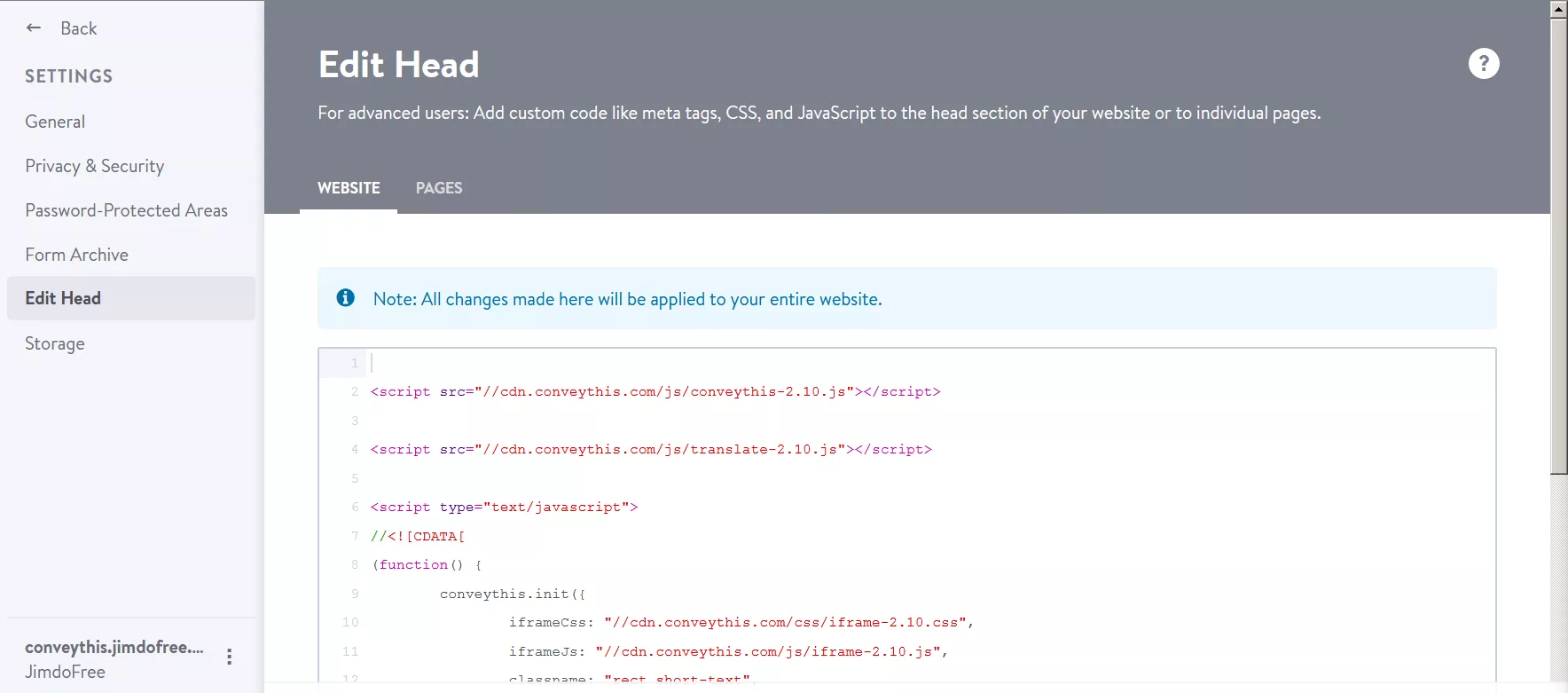This screenshot has width=1568, height=693.
Task: Open the three-dot menu beside conveythis.jimdofree
Action: click(x=229, y=657)
